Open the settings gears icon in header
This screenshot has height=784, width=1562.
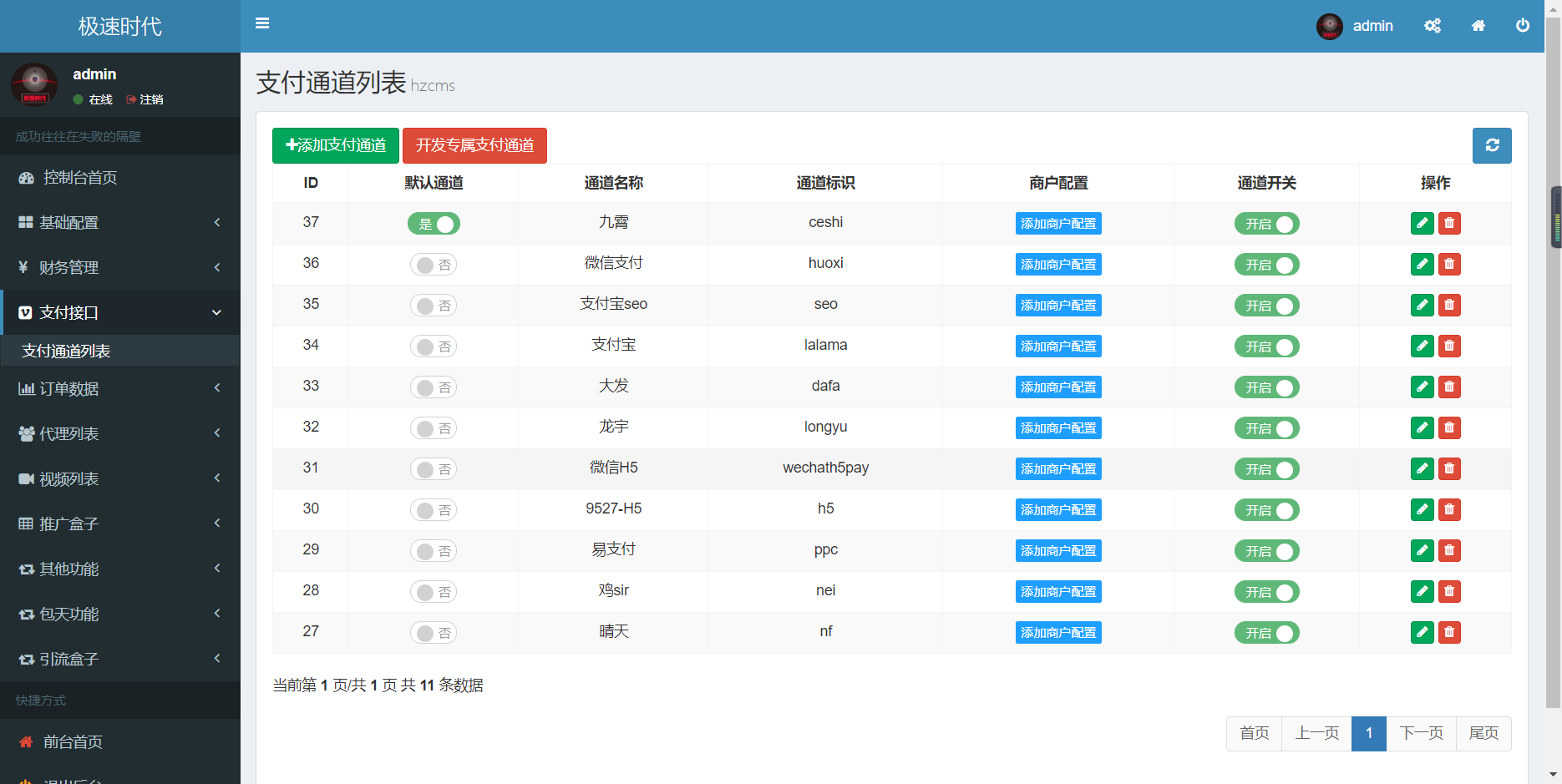(1433, 26)
